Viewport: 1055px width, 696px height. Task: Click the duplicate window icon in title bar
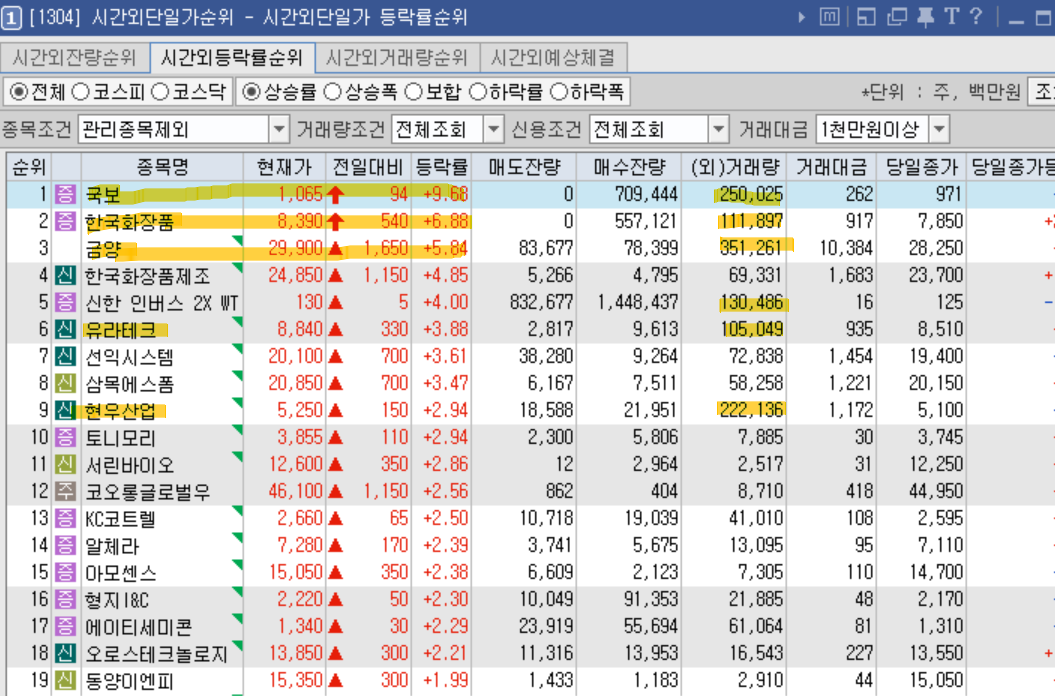896,17
